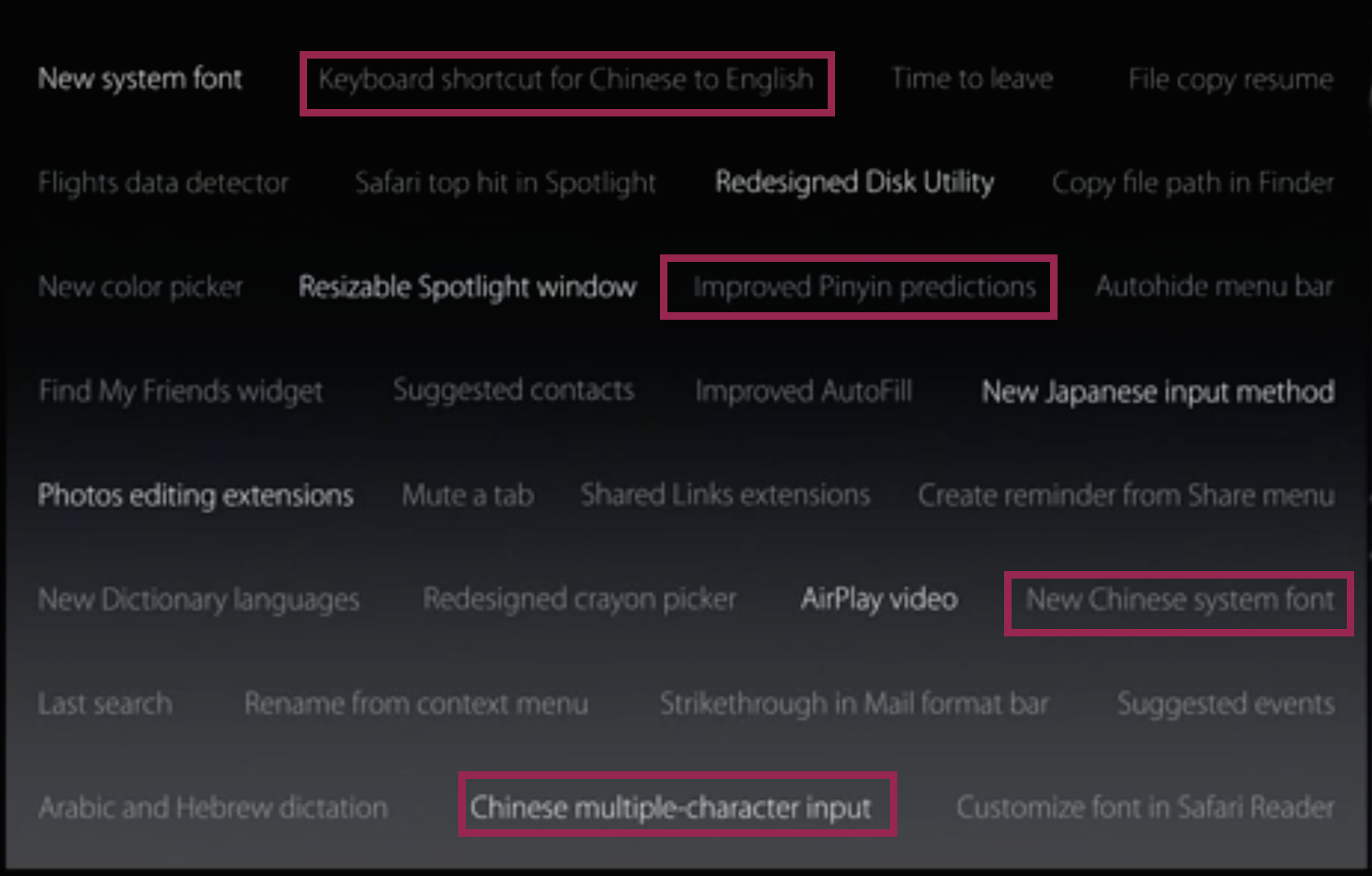
Task: Click the 'Redesigned Disk Utility' label
Action: click(x=854, y=182)
